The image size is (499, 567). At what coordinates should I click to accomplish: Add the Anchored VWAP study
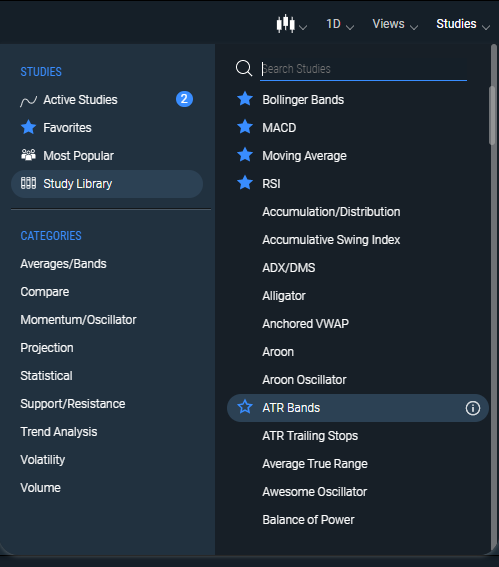coord(306,324)
